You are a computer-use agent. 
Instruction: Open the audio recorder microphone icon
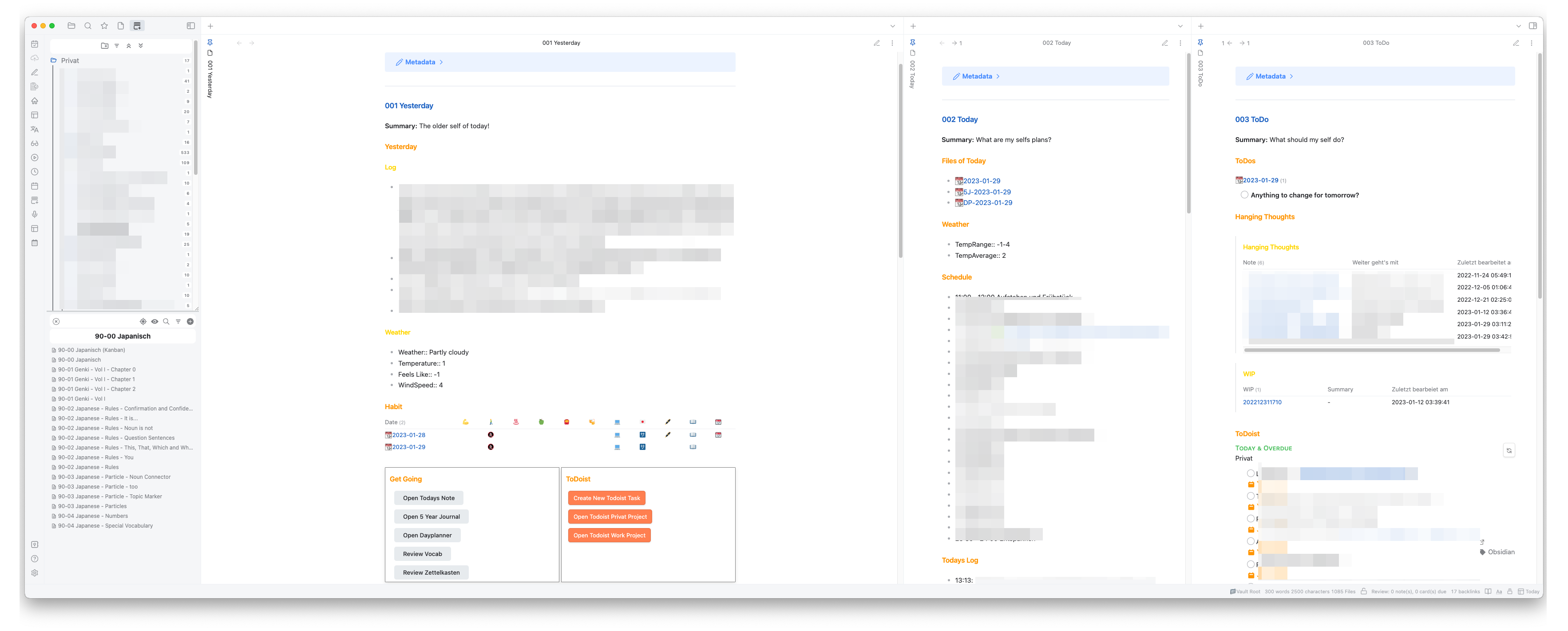(x=35, y=214)
